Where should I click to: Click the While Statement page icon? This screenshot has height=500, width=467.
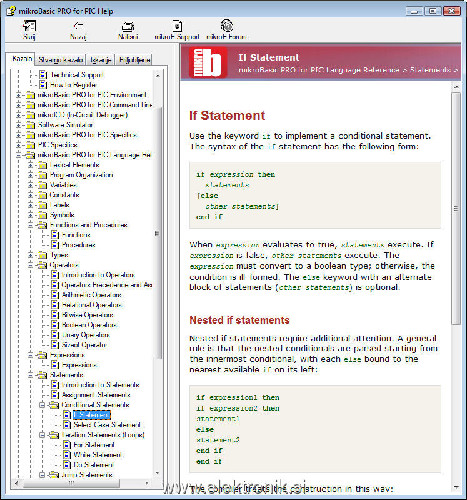67,455
